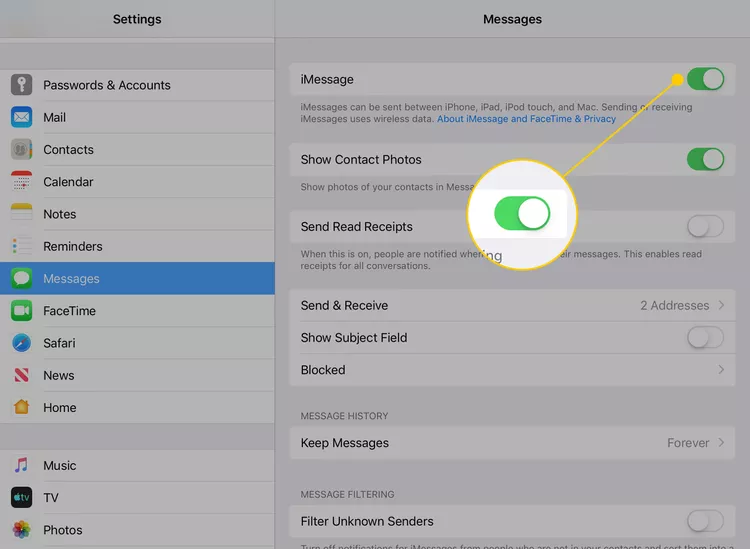Tap the Settings title header
Screen dimensions: 750x549
coord(137,19)
